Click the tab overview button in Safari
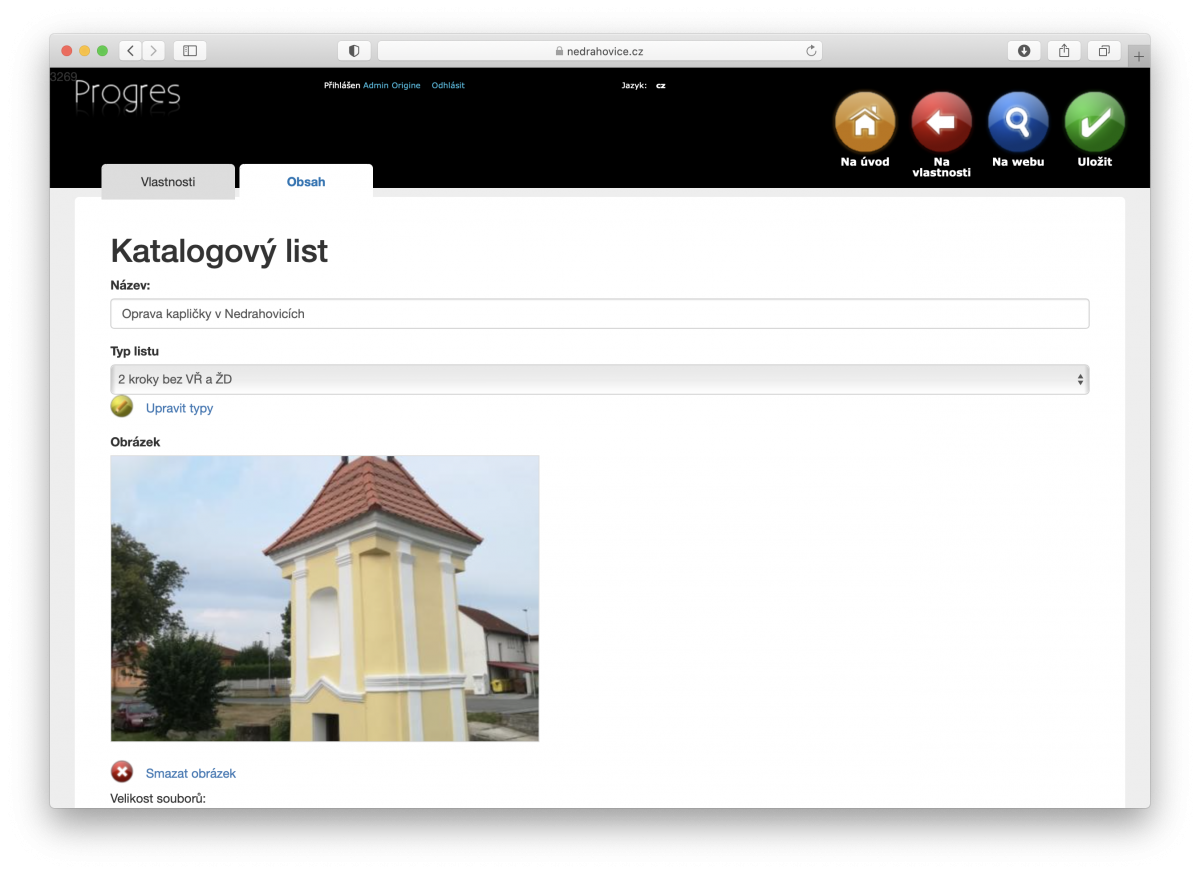 click(1104, 50)
